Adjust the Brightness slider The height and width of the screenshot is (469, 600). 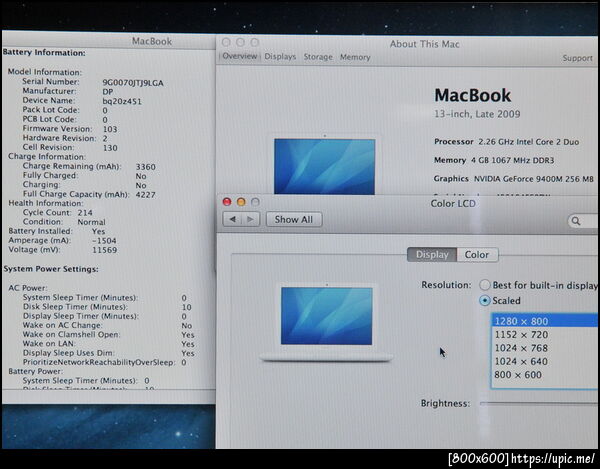(x=540, y=403)
